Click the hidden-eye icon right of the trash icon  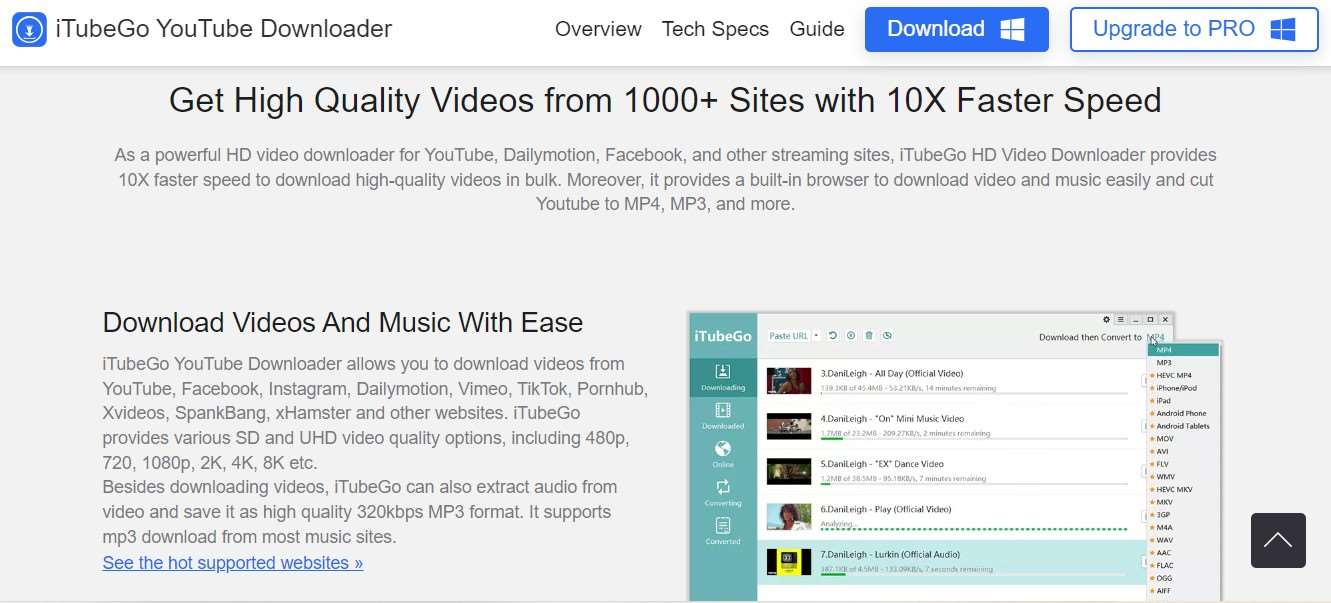point(887,335)
